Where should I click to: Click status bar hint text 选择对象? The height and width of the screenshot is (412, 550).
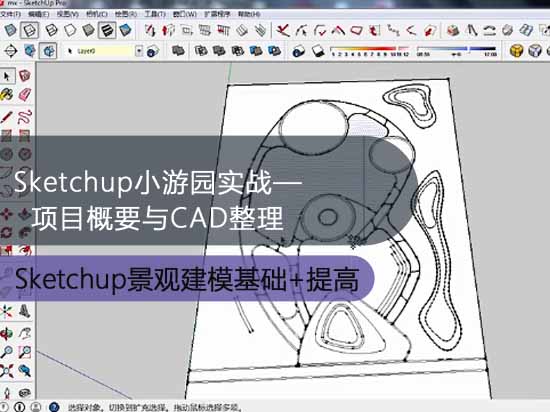[85, 407]
